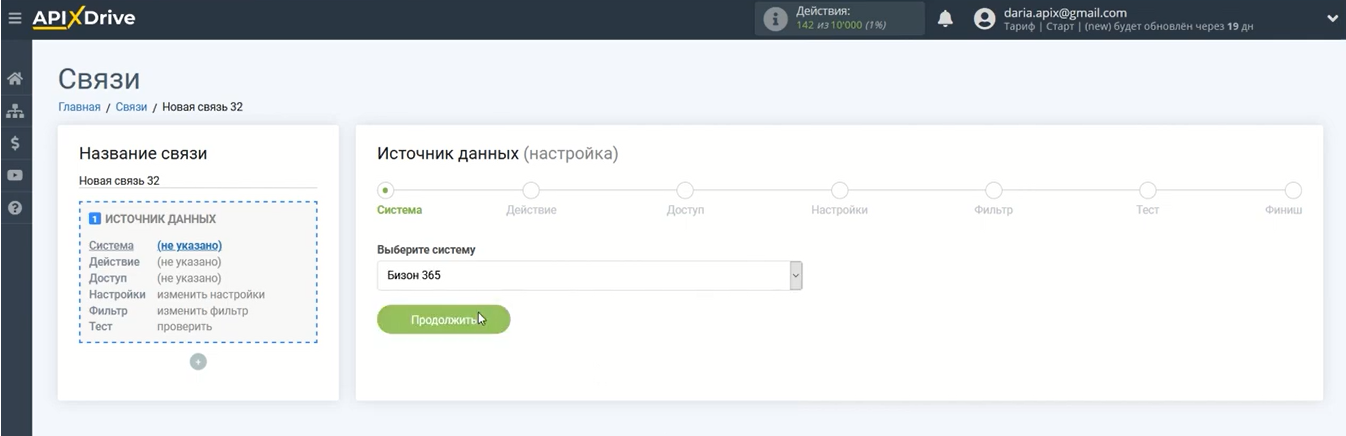The image size is (1346, 436).
Task: Edit the connection name field Новая связь 32
Action: point(198,181)
